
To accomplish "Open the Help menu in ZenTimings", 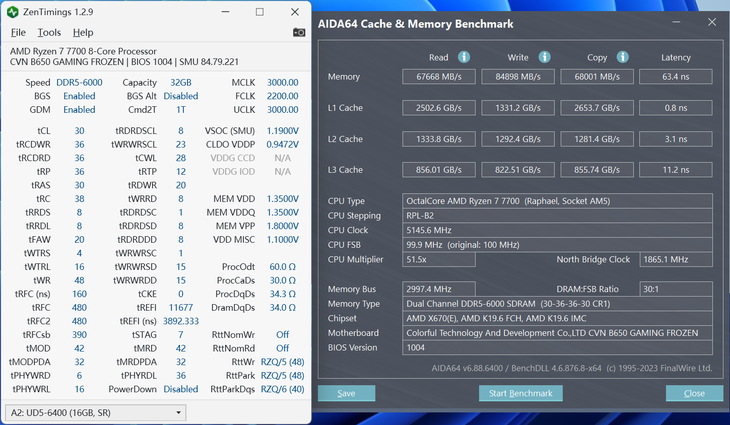I will click(83, 33).
